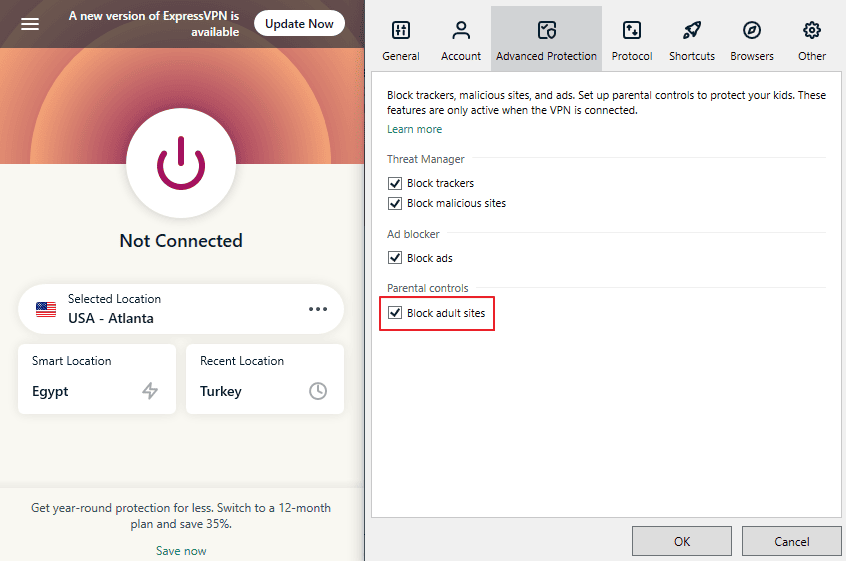Select the Advanced Protection tab
The image size is (846, 561).
pyautogui.click(x=547, y=39)
